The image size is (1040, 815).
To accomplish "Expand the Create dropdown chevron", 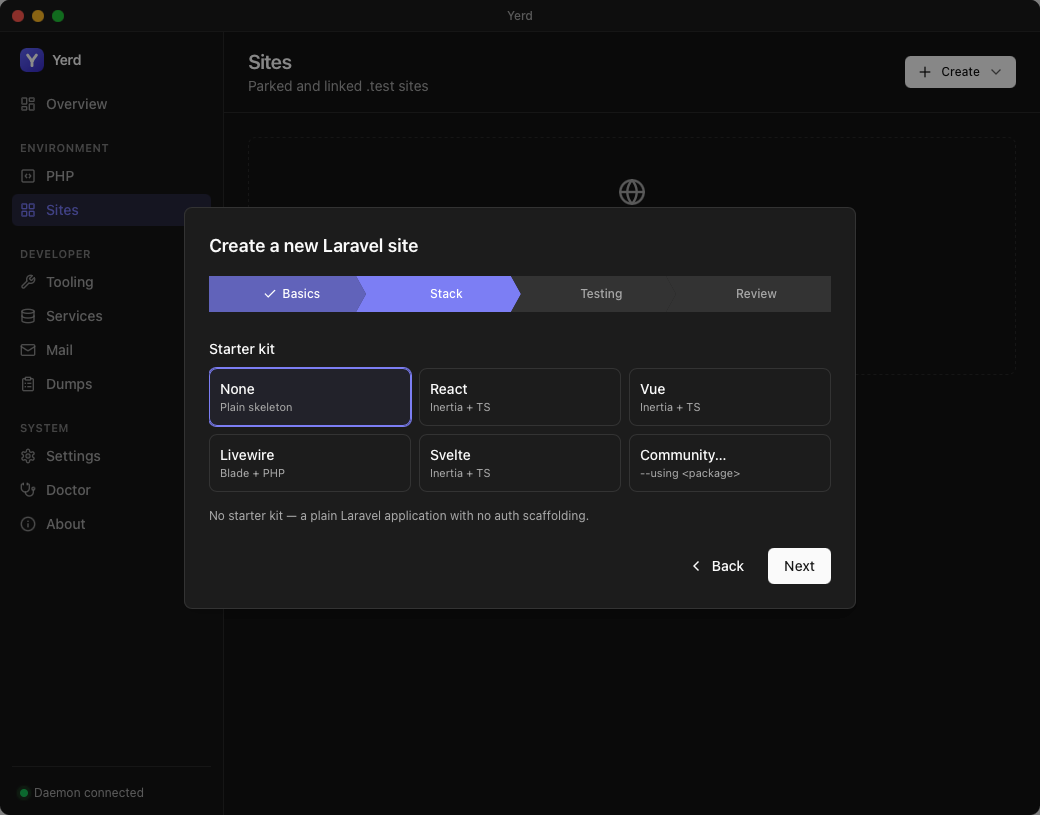I will tap(996, 72).
